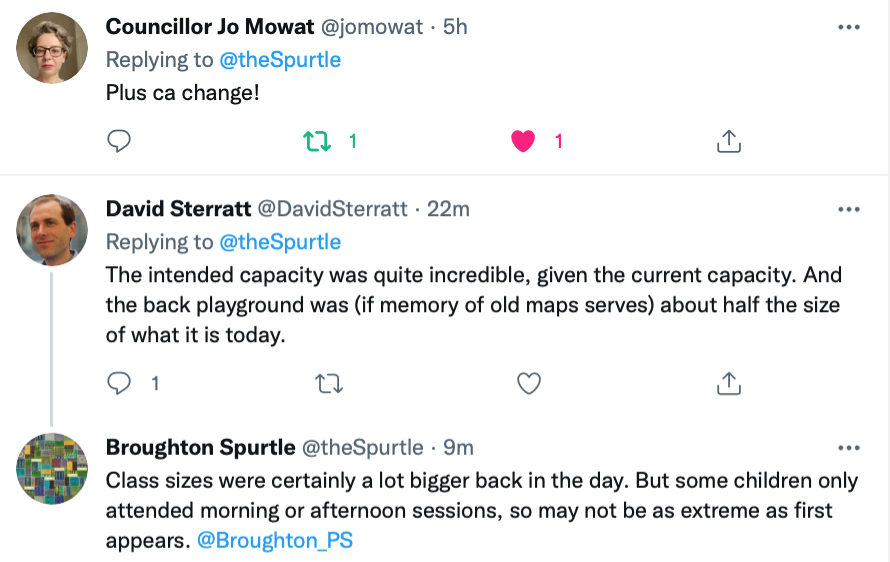
Task: Open Broughton Spurtle's avatar
Action: [x=52, y=469]
